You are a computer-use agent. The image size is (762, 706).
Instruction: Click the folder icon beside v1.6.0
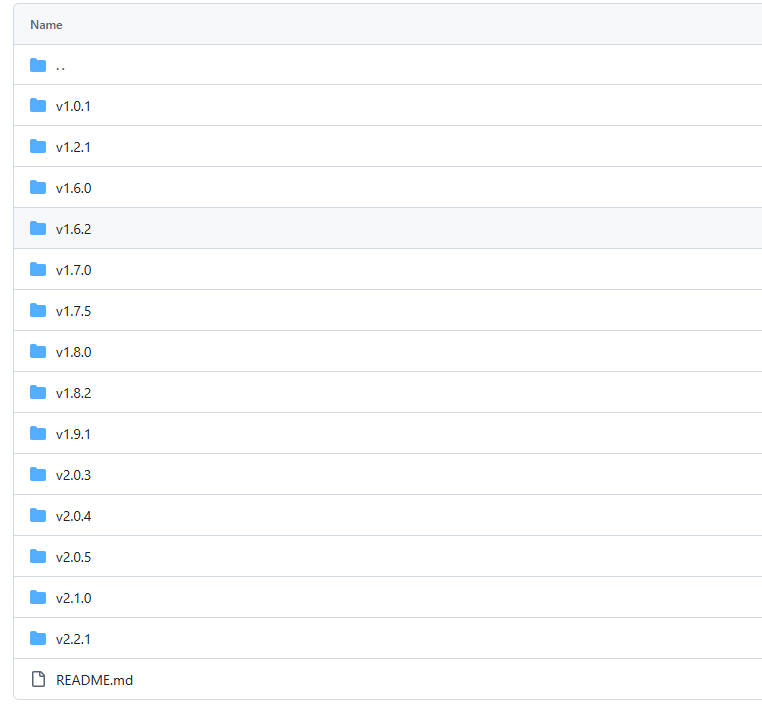point(38,188)
